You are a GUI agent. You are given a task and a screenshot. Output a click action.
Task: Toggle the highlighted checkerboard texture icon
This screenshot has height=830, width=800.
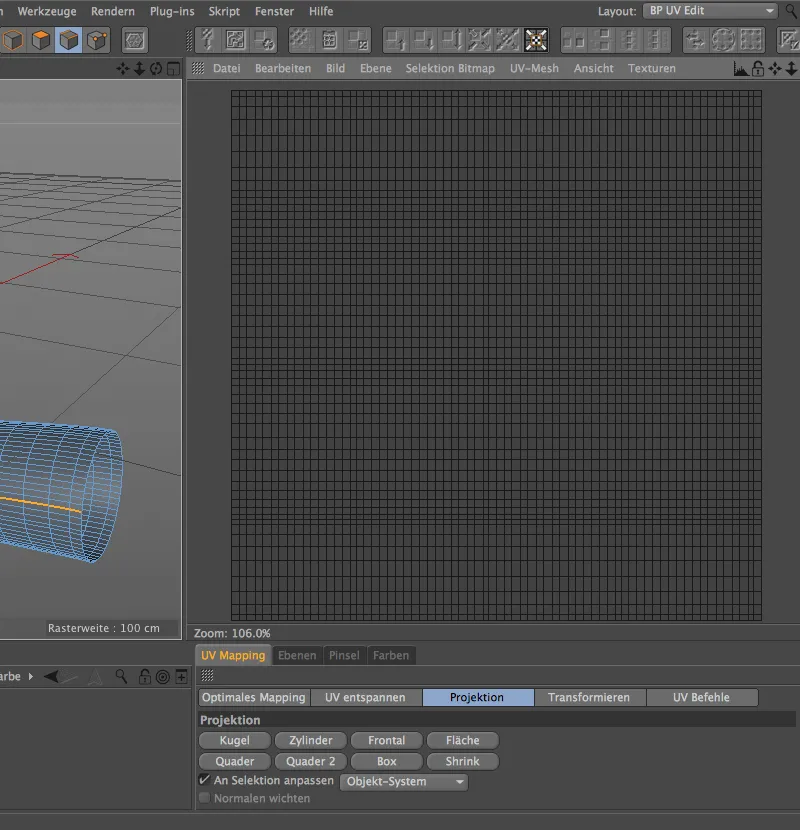click(x=536, y=41)
